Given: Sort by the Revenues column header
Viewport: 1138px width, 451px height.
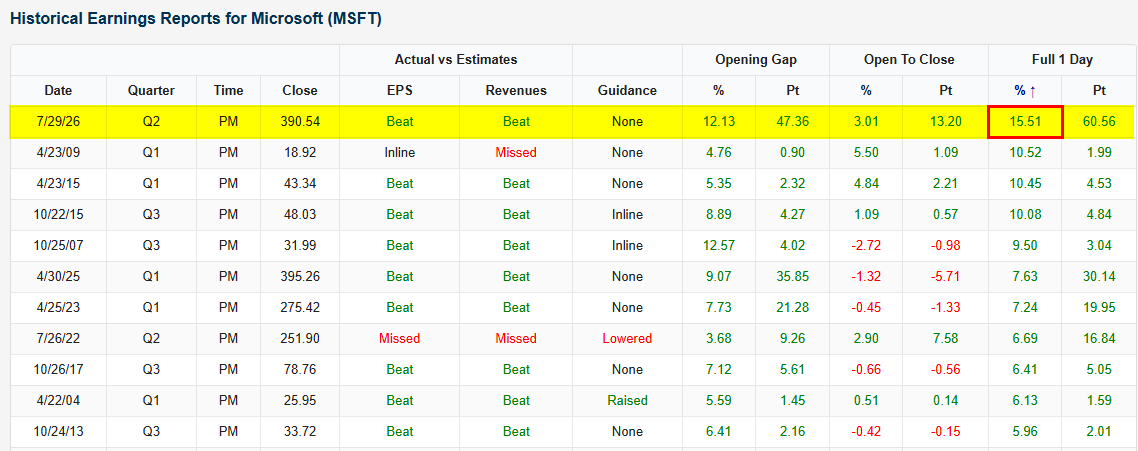Looking at the screenshot, I should 516,91.
